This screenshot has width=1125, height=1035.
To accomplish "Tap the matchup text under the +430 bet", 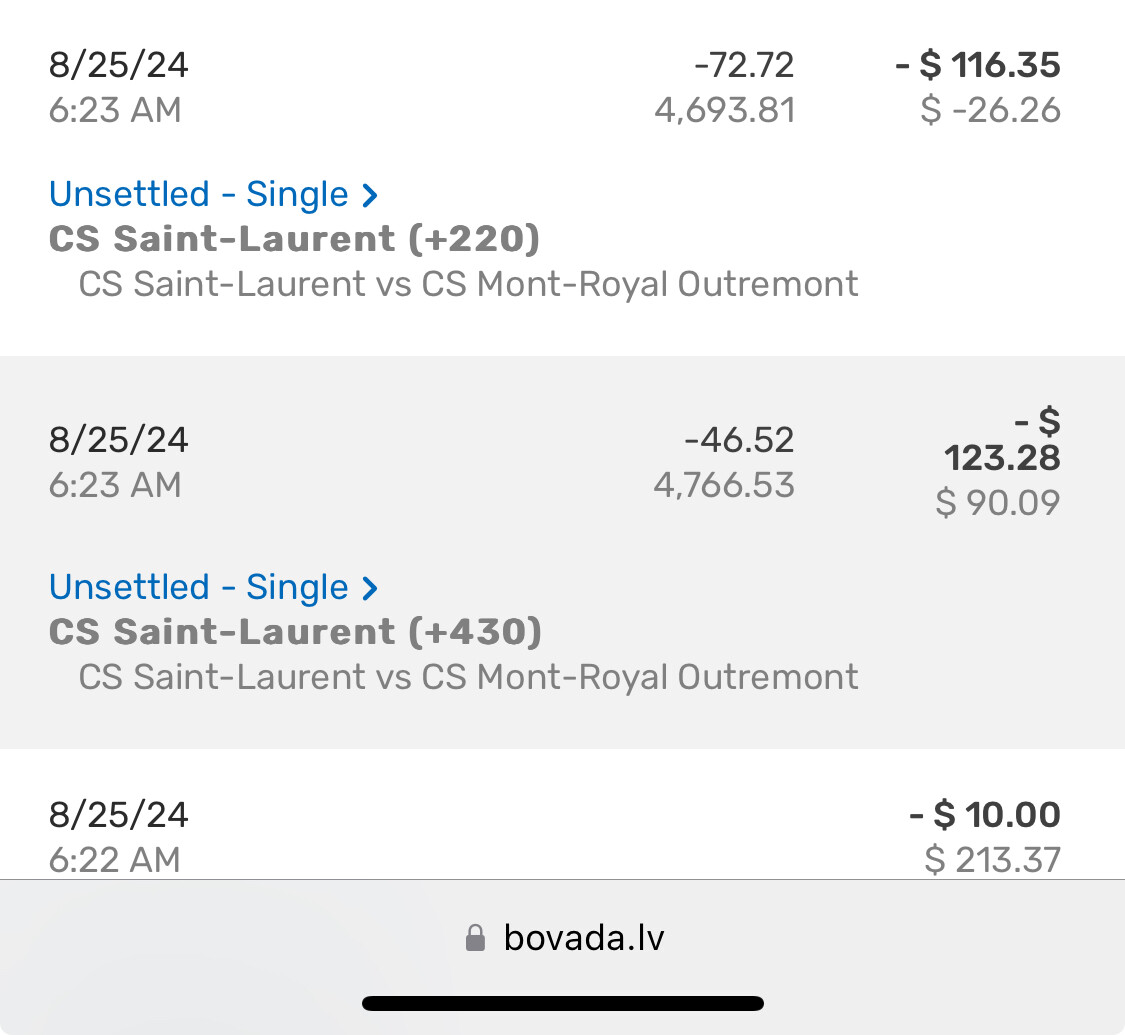I will coord(468,677).
